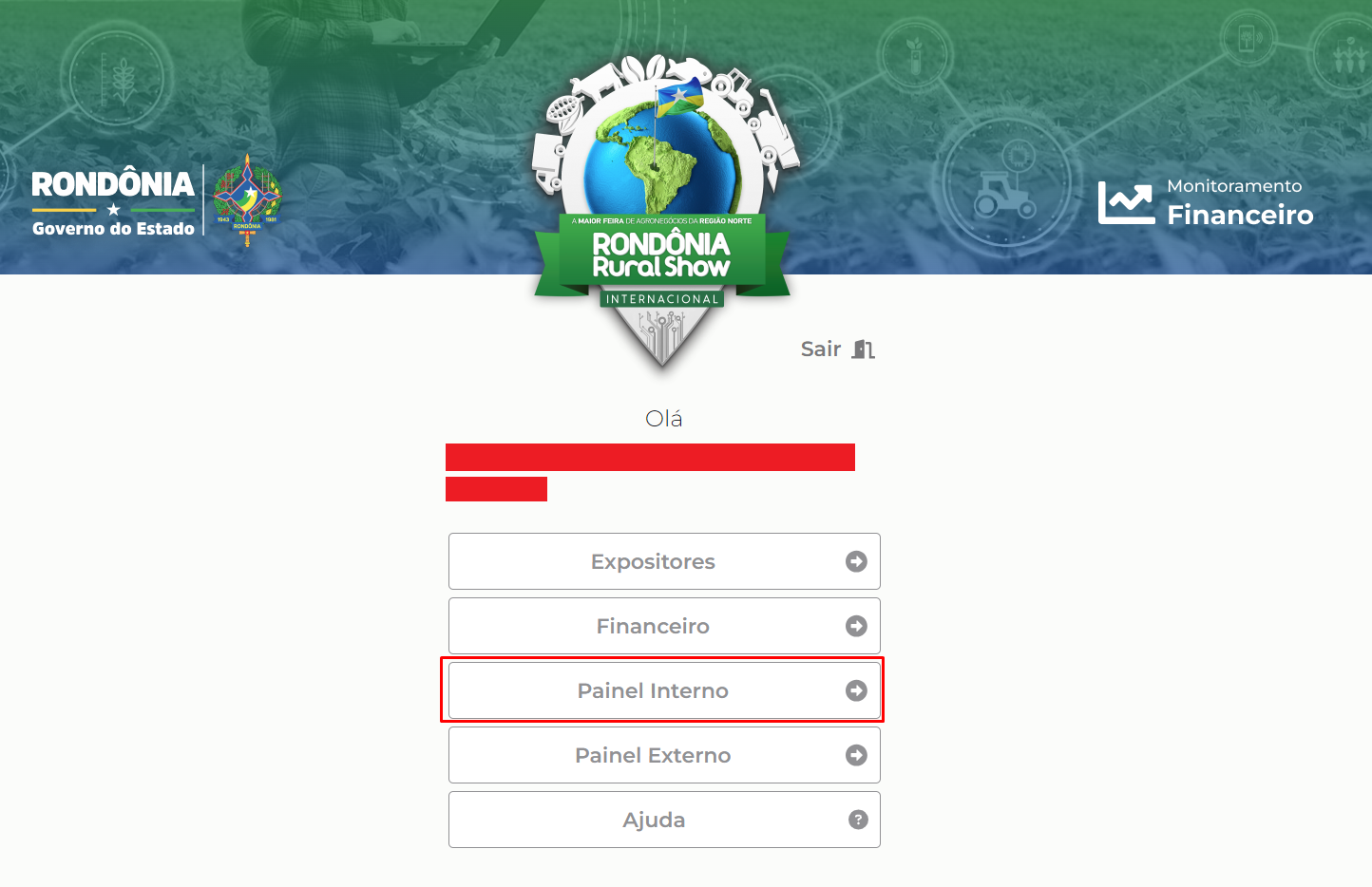Open the Expositores menu option

[664, 561]
